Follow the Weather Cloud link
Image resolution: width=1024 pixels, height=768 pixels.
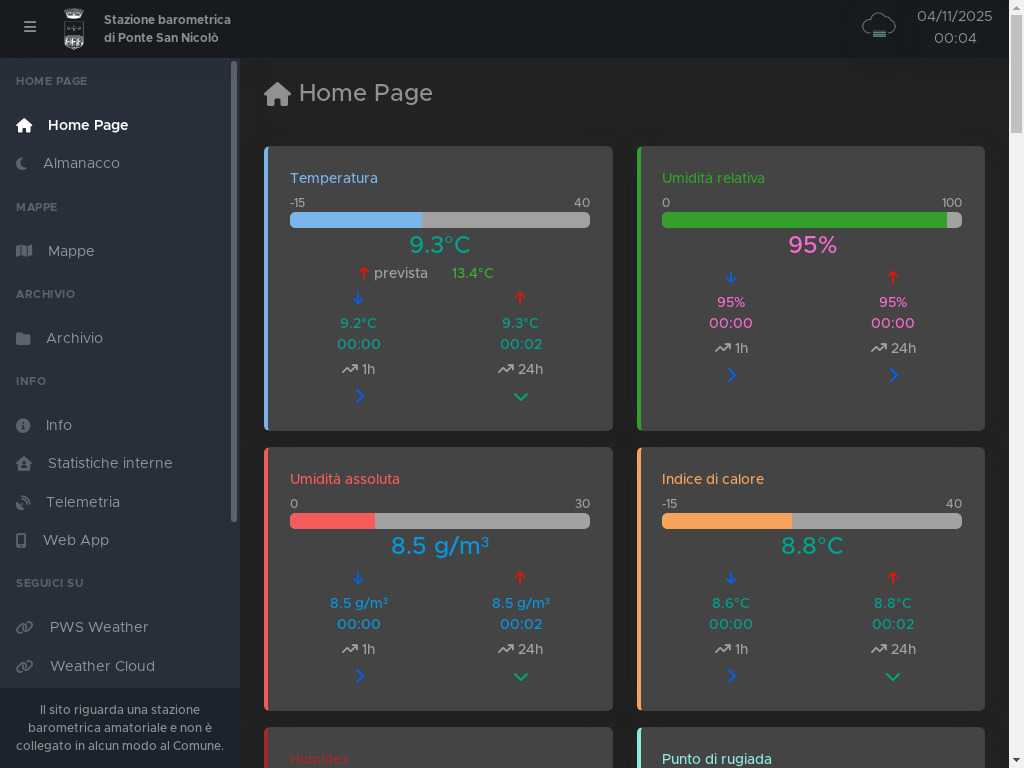[x=102, y=666]
